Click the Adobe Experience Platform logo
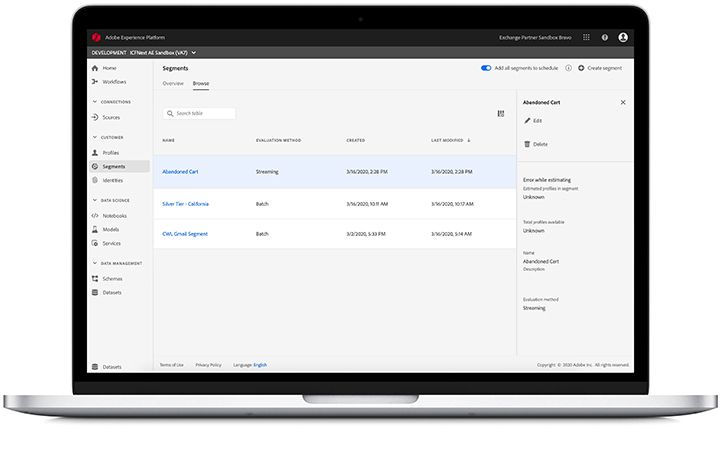Image resolution: width=720 pixels, height=450 pixels. (96, 37)
